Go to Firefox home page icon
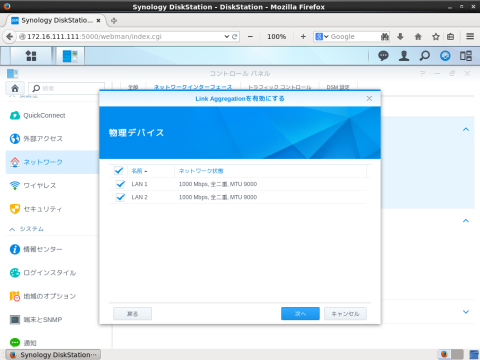Screen dimensions: 480x360 pos(418,37)
